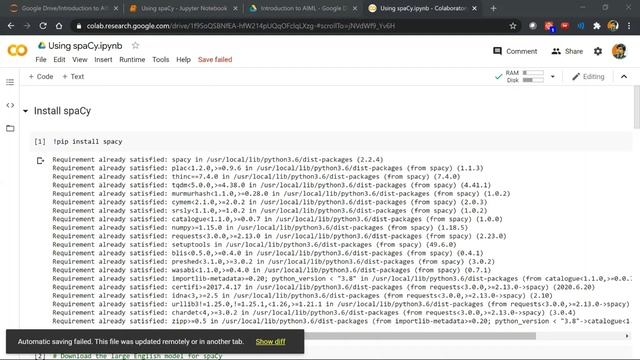The height and width of the screenshot is (360, 640).
Task: Open the Help menu
Action: (x=183, y=60)
